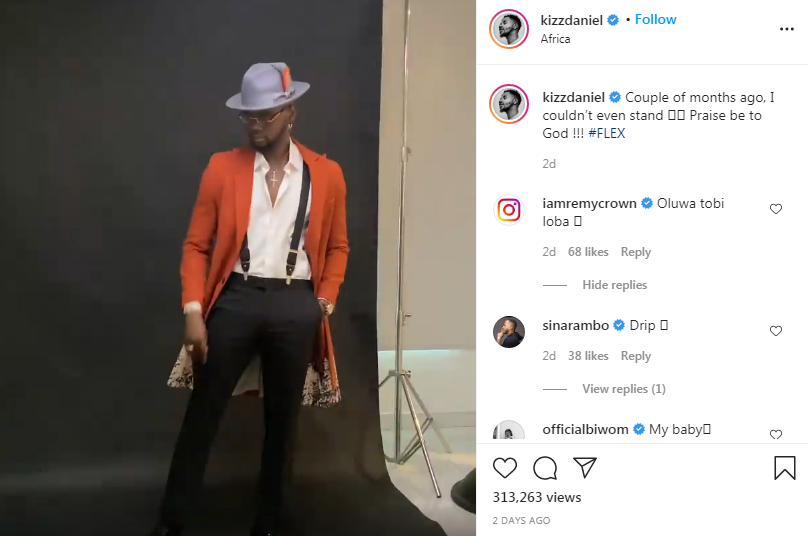
Task: Open iamremycrown's avatar
Action: coord(509,210)
